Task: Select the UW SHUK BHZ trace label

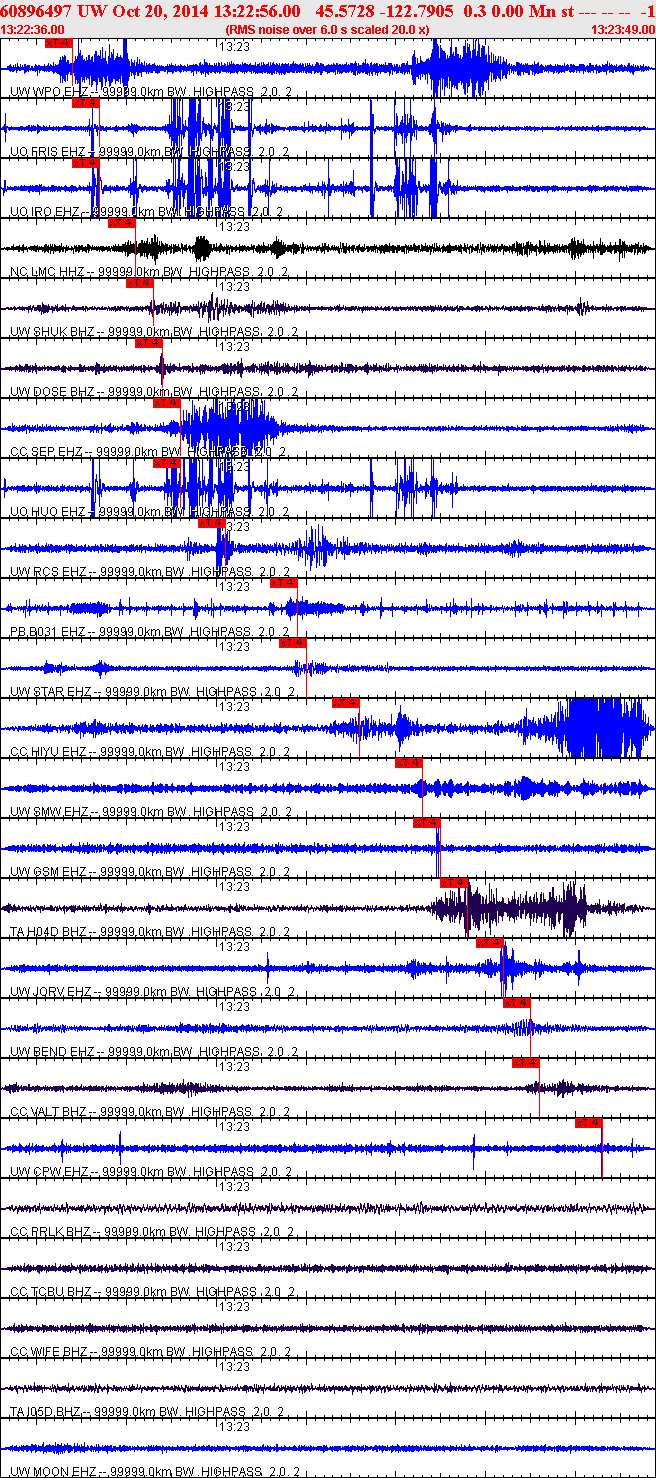Action: [155, 332]
